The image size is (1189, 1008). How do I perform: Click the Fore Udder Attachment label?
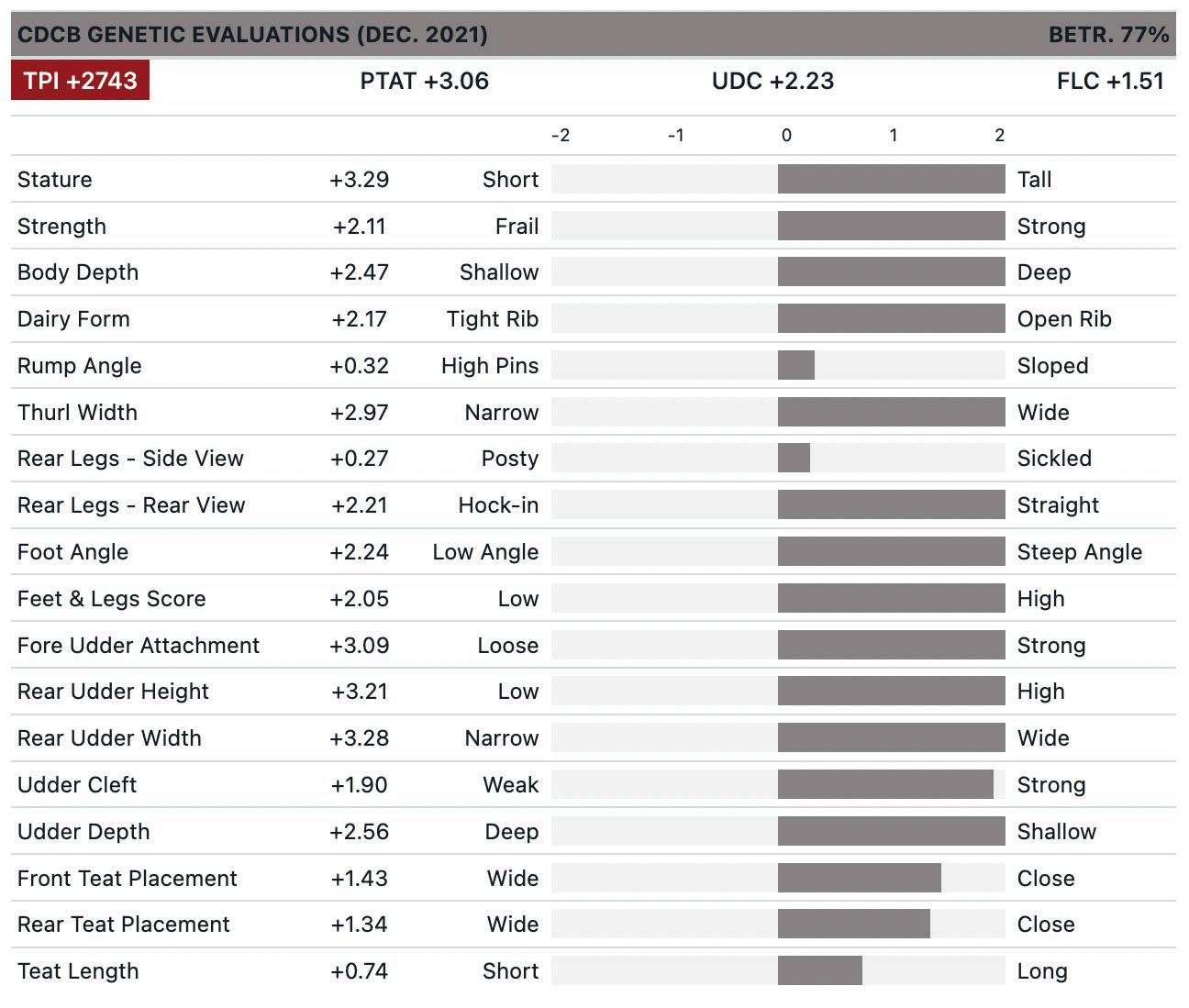tap(139, 645)
